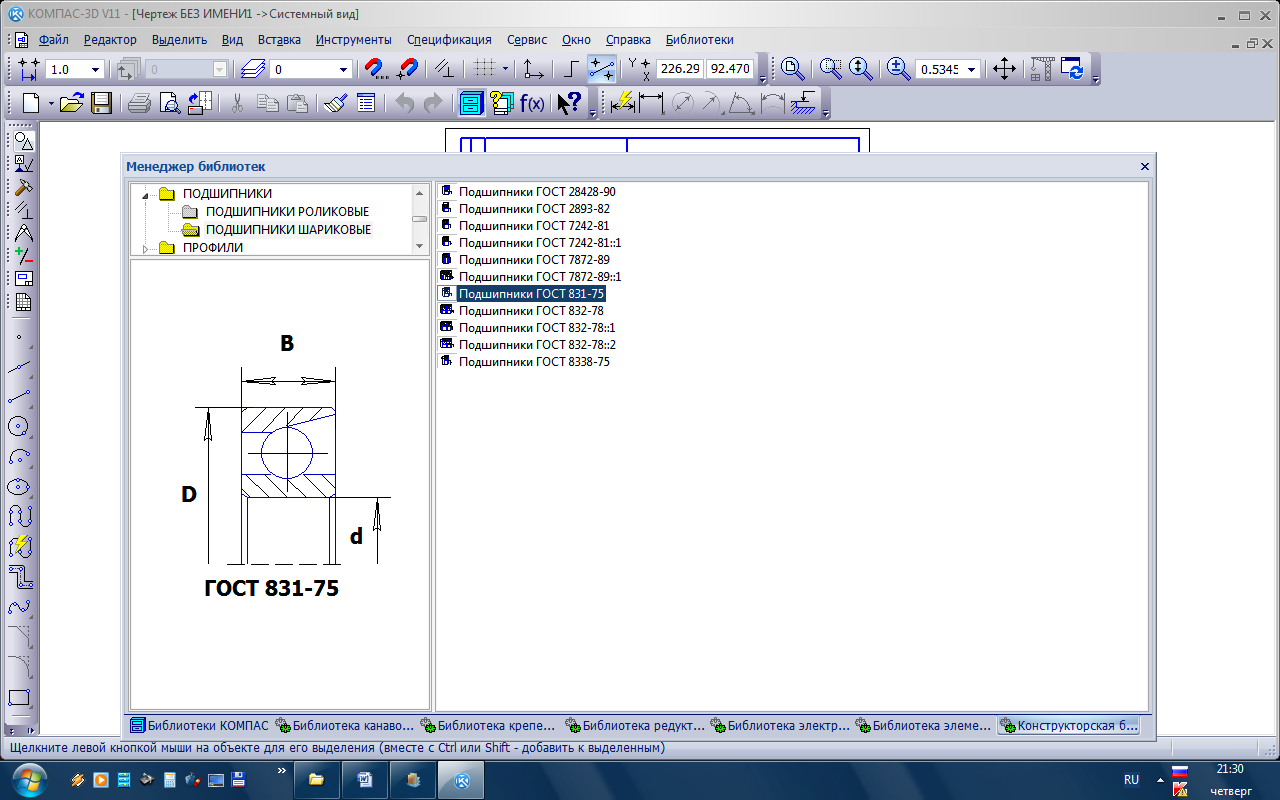
Task: Open the Спецификация menu
Action: [x=449, y=40]
